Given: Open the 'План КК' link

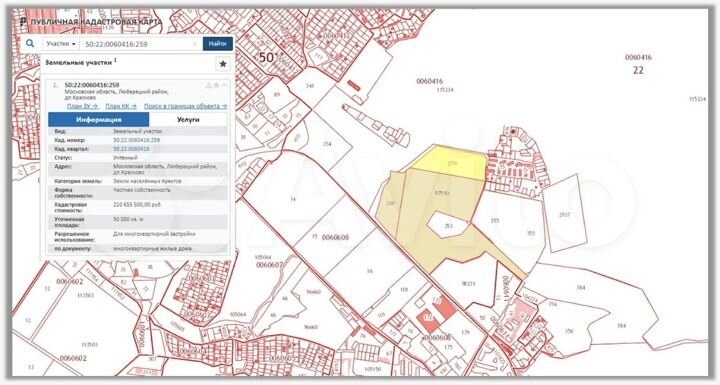Looking at the screenshot, I should point(121,106).
